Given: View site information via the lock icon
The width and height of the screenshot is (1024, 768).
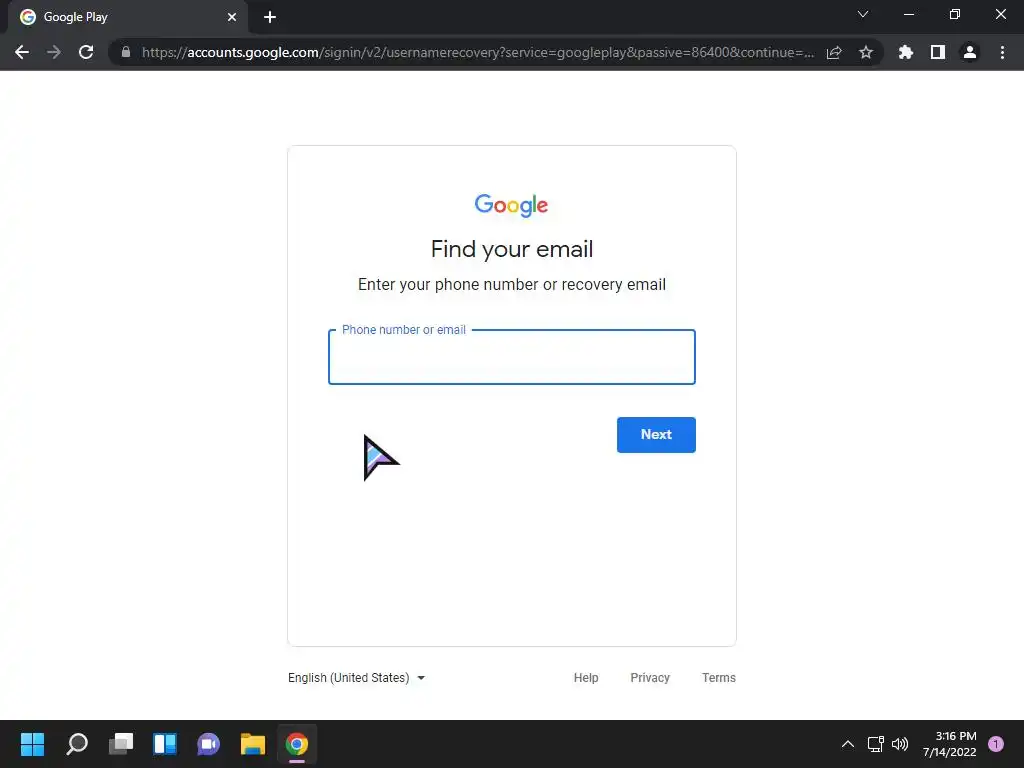Looking at the screenshot, I should 126,52.
